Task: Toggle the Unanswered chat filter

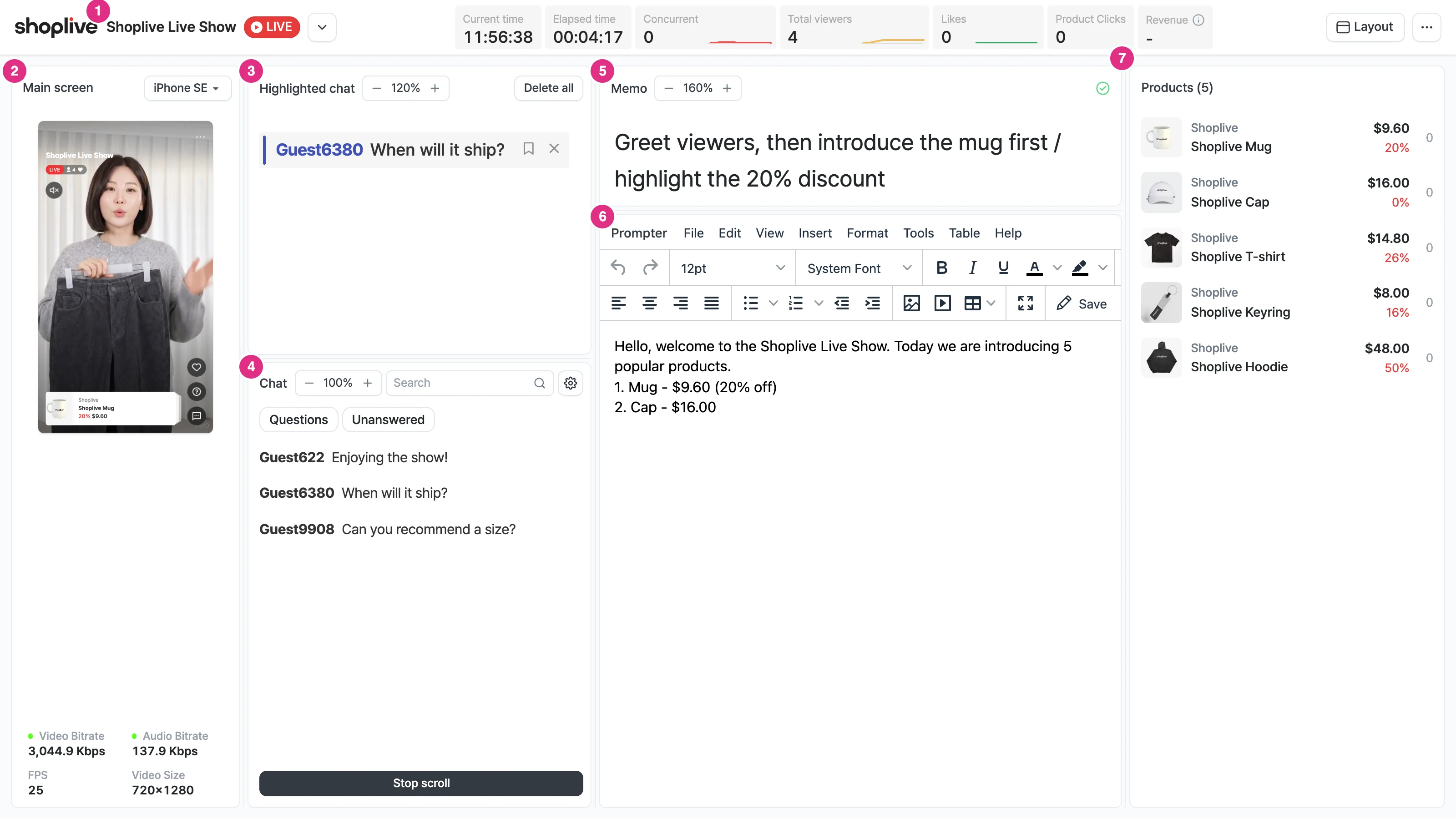Action: pos(388,420)
